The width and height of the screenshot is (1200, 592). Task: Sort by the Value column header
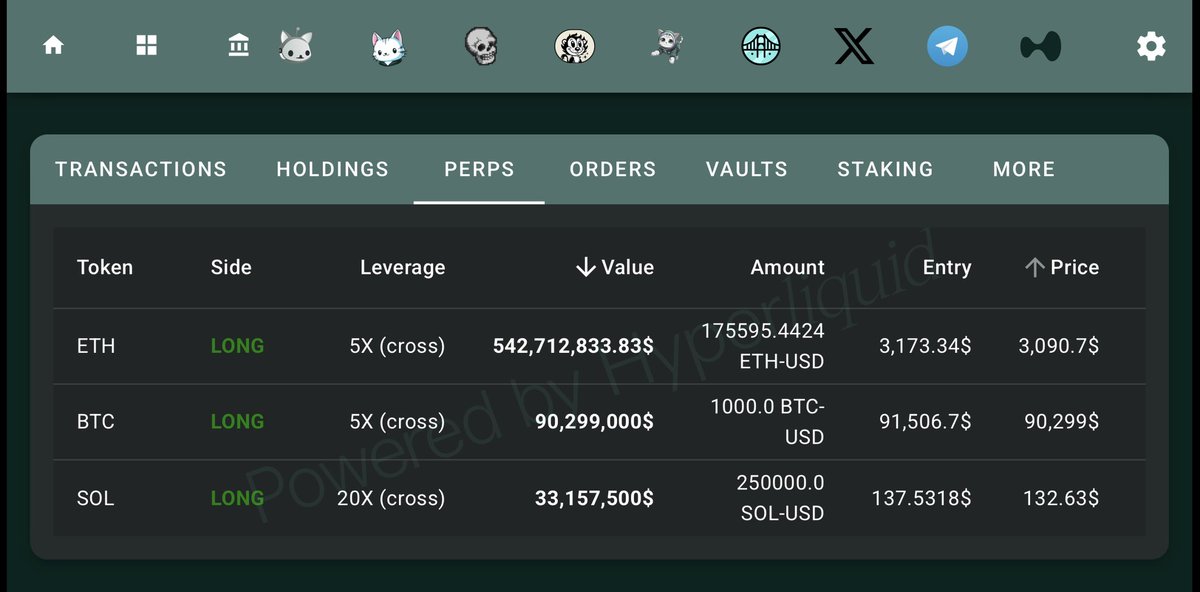[615, 267]
